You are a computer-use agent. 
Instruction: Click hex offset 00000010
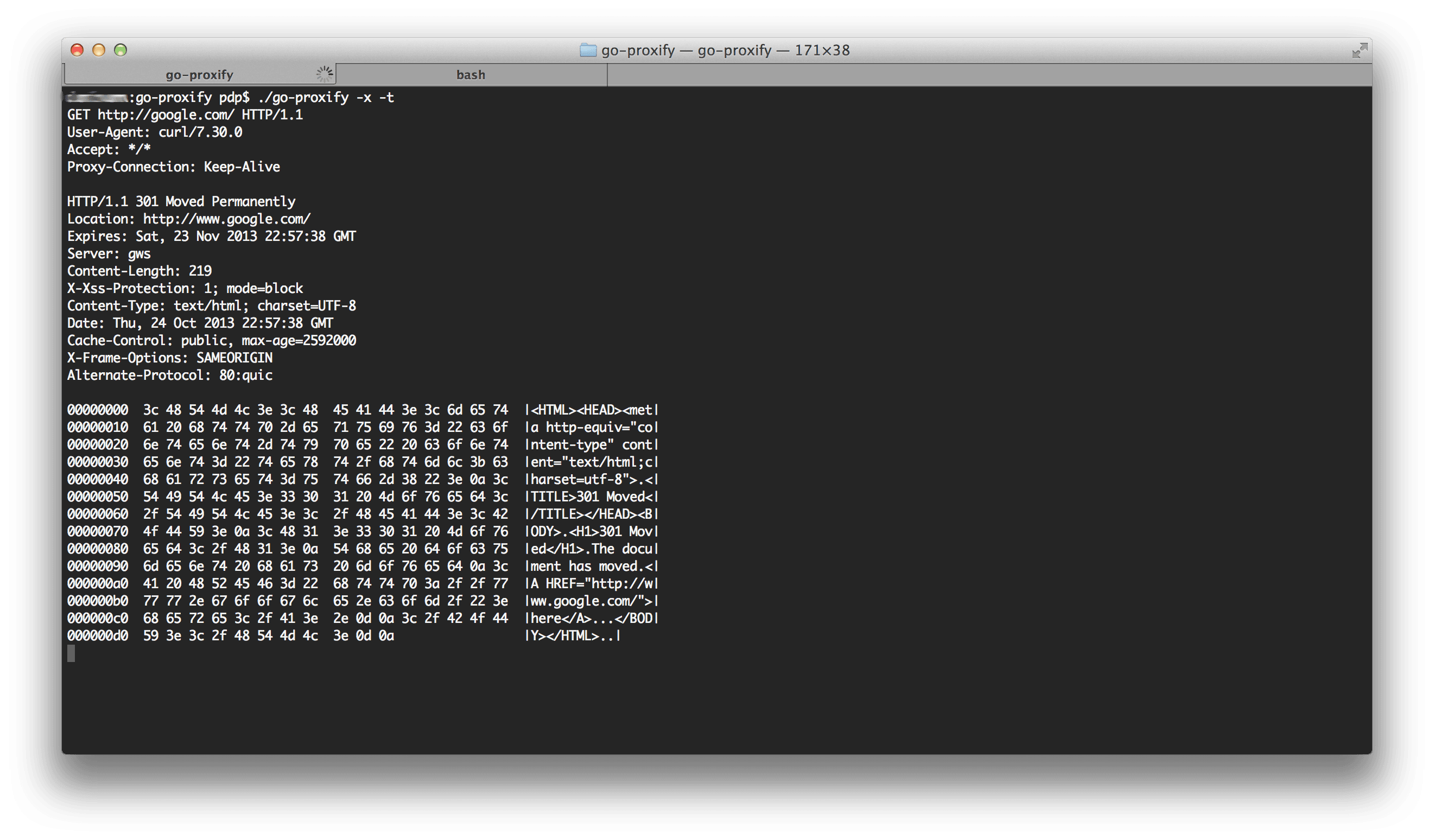97,428
